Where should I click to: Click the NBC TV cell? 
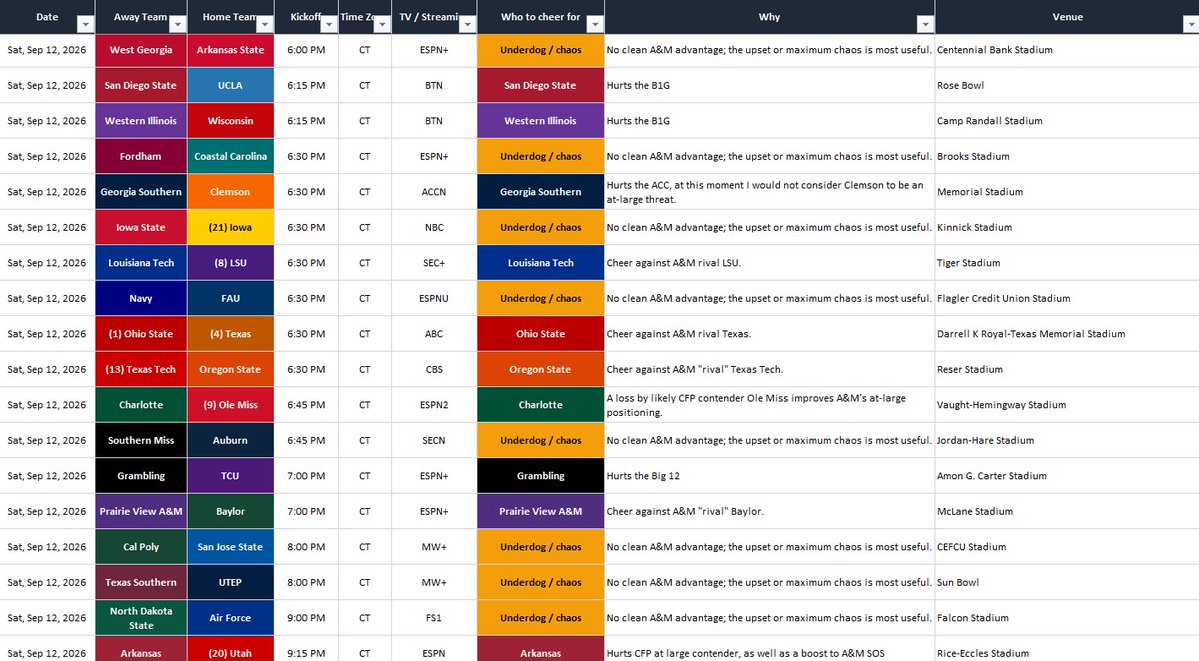pyautogui.click(x=434, y=227)
